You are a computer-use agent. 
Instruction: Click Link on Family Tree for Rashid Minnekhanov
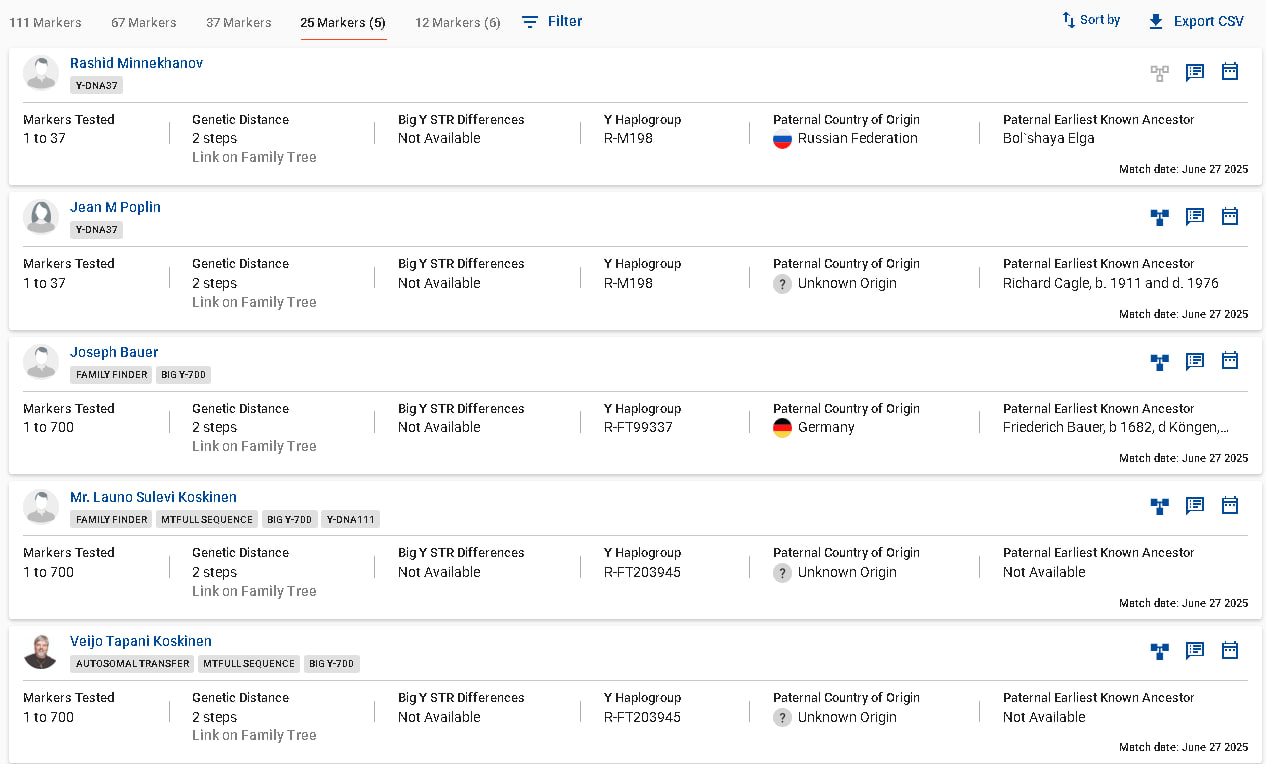click(x=254, y=157)
